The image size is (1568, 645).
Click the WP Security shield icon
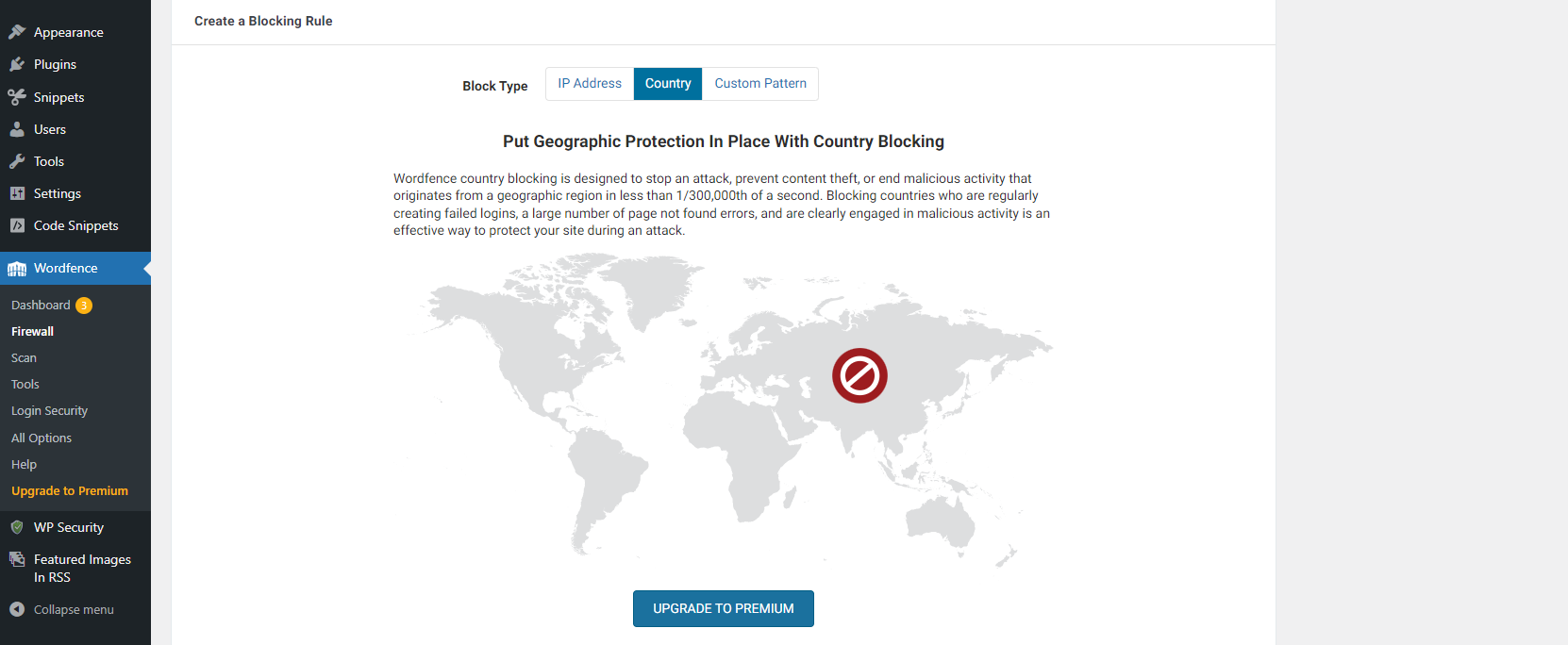[17, 527]
